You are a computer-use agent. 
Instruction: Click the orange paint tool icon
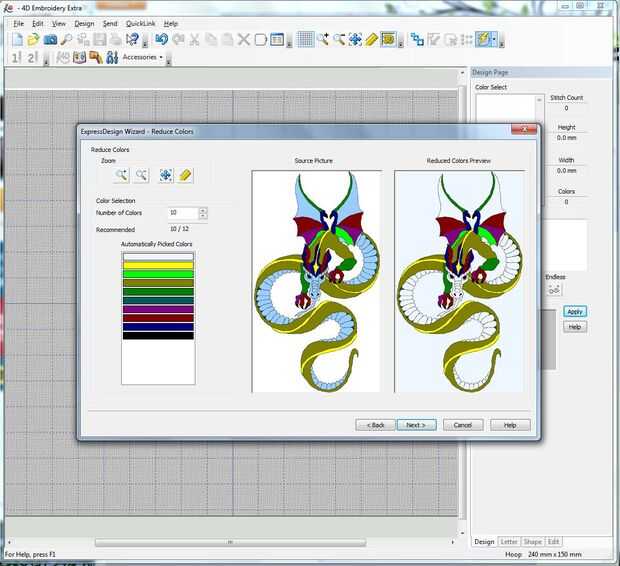(x=96, y=57)
